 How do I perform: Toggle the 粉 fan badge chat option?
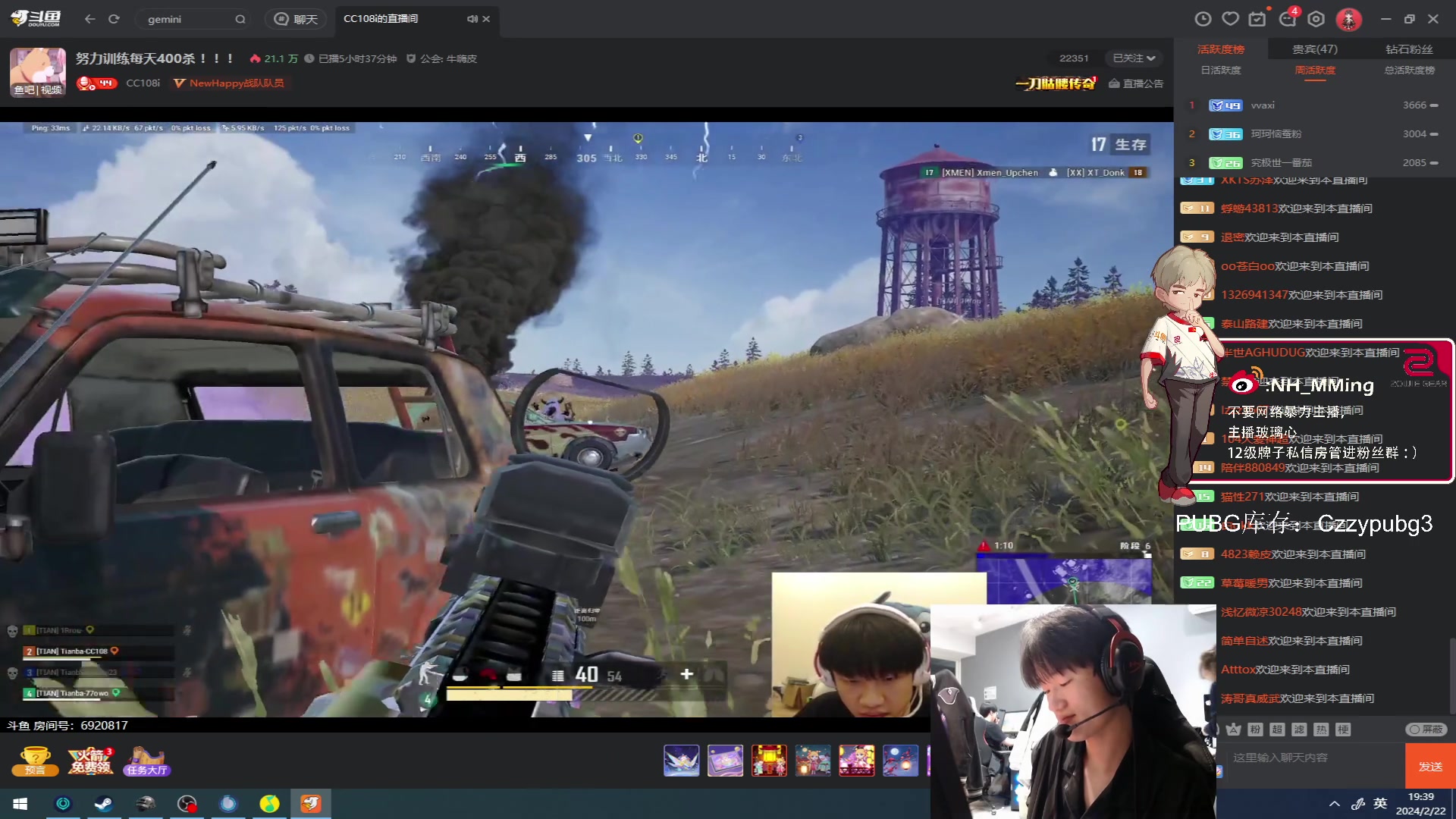1255,729
